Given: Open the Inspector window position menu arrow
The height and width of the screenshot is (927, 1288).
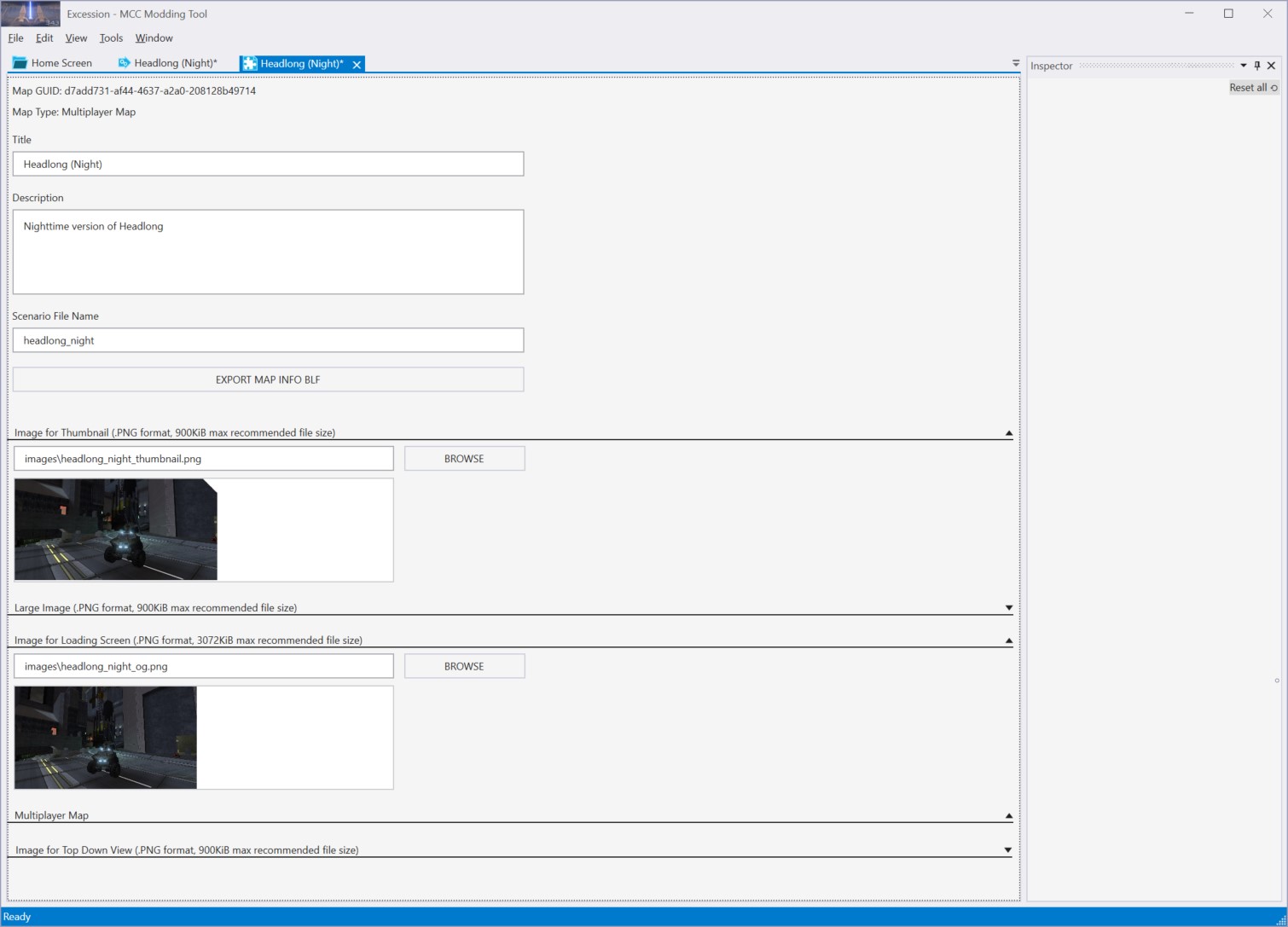Looking at the screenshot, I should [x=1243, y=66].
